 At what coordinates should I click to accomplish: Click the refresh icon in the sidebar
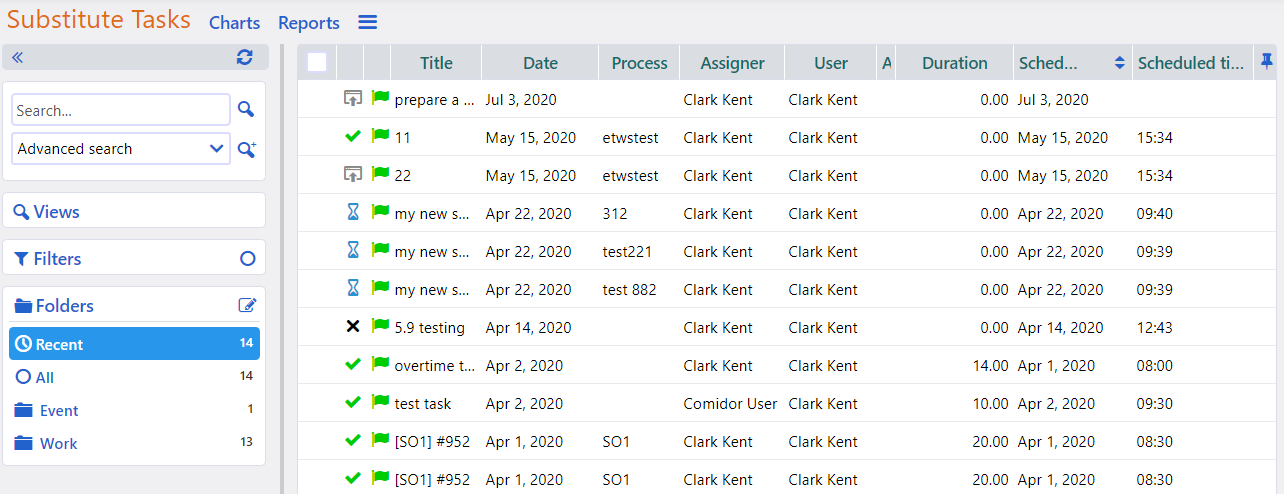pyautogui.click(x=245, y=58)
